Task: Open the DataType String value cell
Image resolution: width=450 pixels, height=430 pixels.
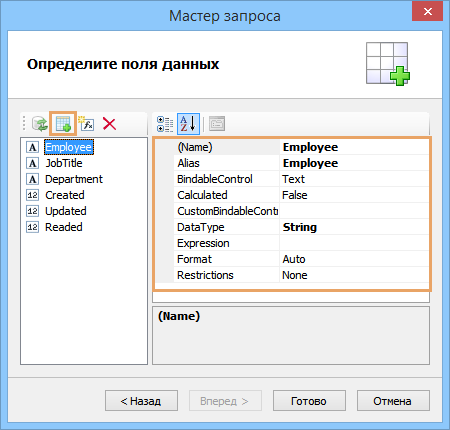Action: tap(354, 227)
